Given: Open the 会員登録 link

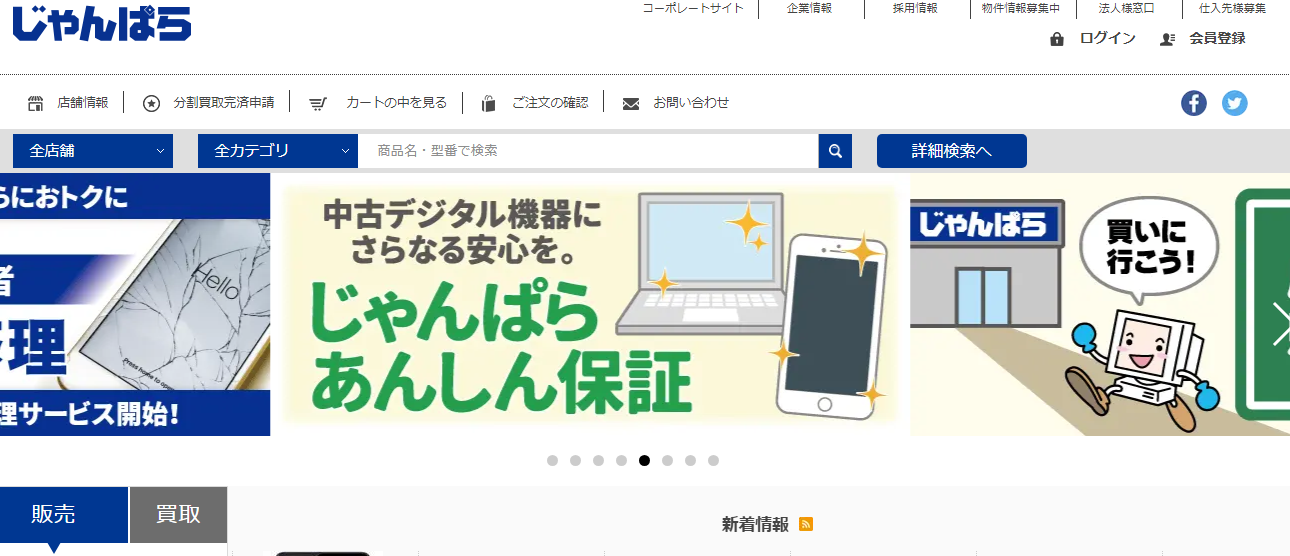Looking at the screenshot, I should click(1217, 39).
